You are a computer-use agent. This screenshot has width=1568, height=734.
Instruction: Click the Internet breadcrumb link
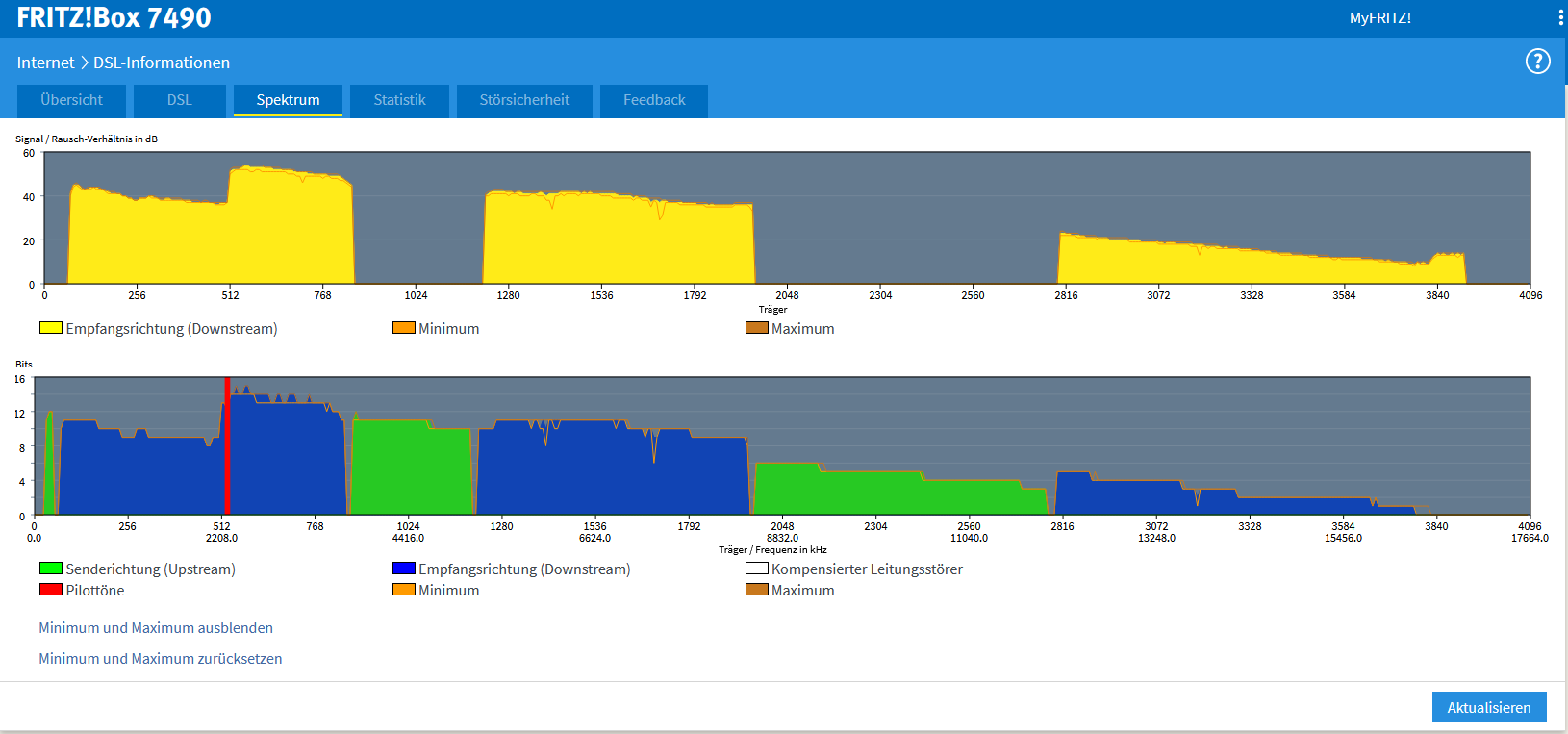pos(45,63)
